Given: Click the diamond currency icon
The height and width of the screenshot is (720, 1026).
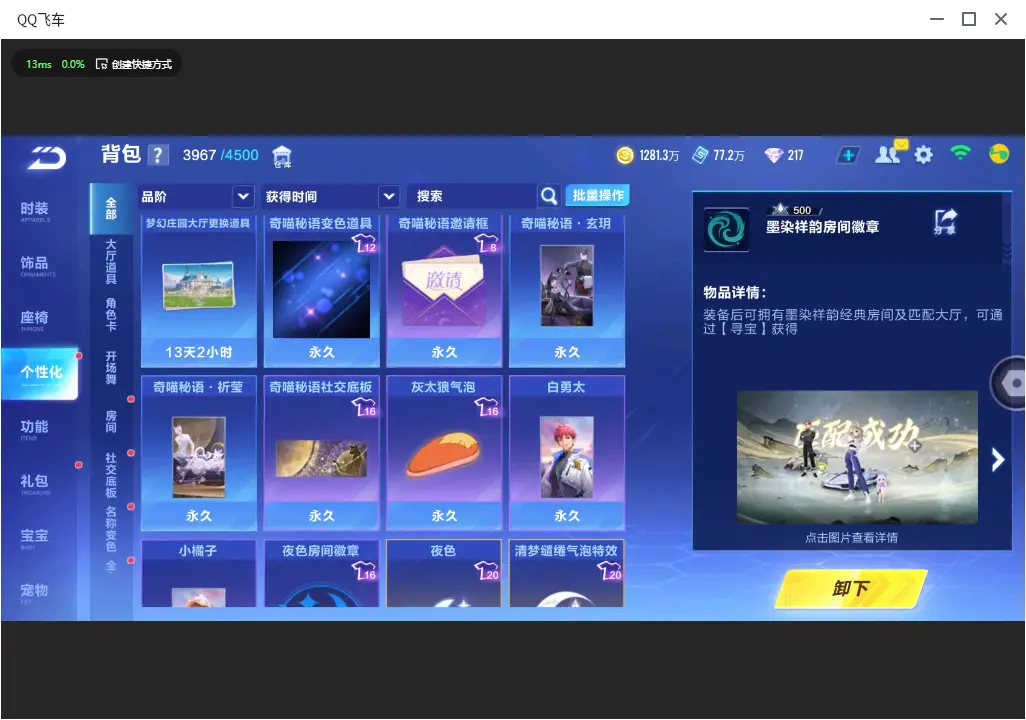Looking at the screenshot, I should point(774,155).
